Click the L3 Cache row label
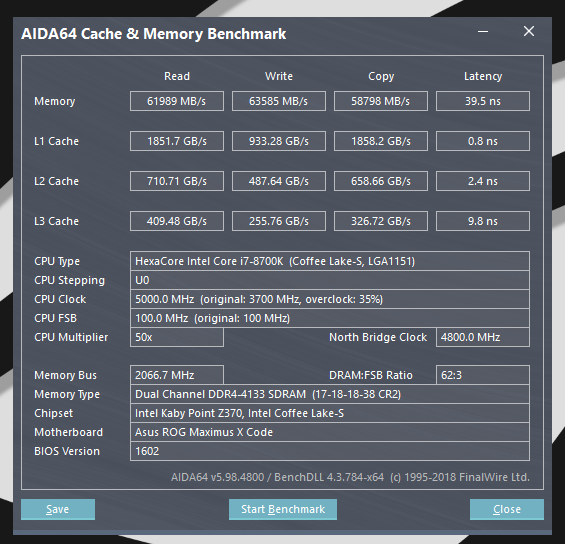Screen dimensions: 565x544 click(x=56, y=221)
